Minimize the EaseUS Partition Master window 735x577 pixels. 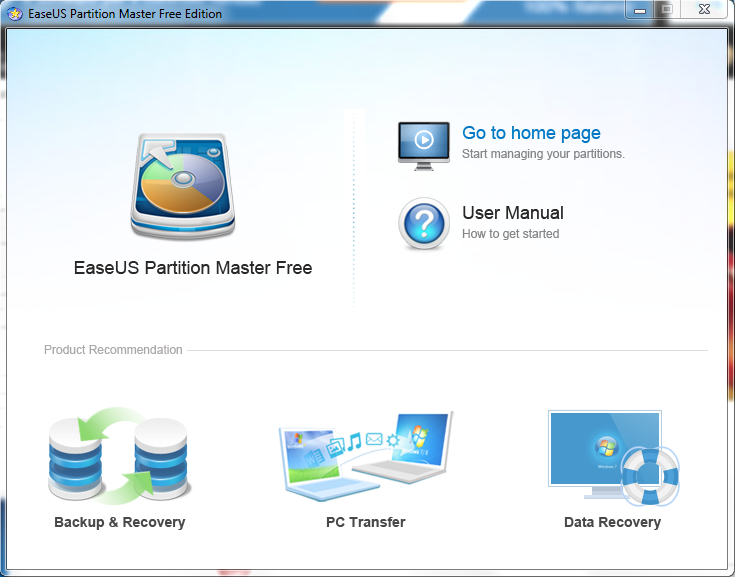[640, 9]
